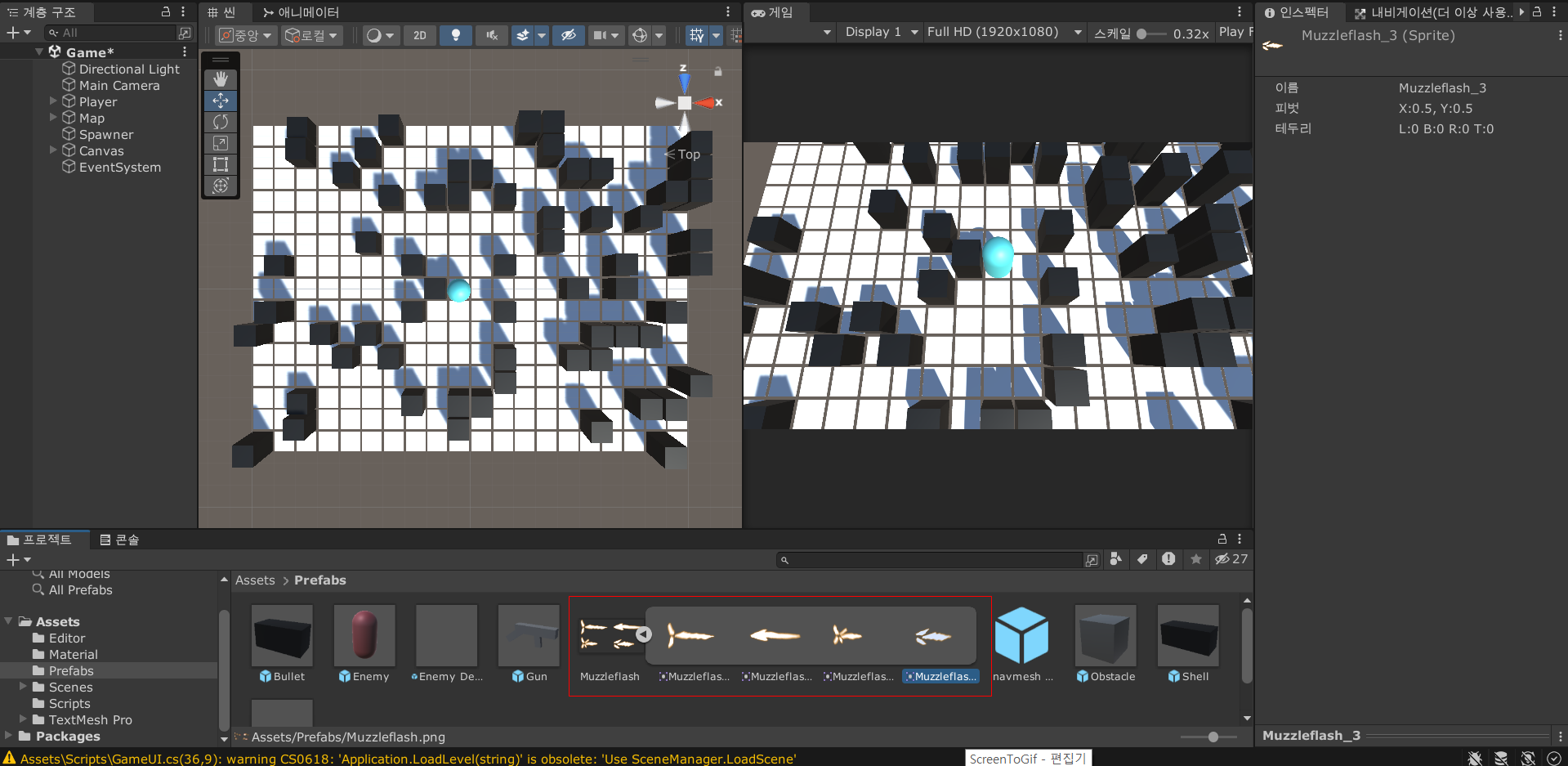Click the 중앙 pivot center toggle button

[x=245, y=35]
